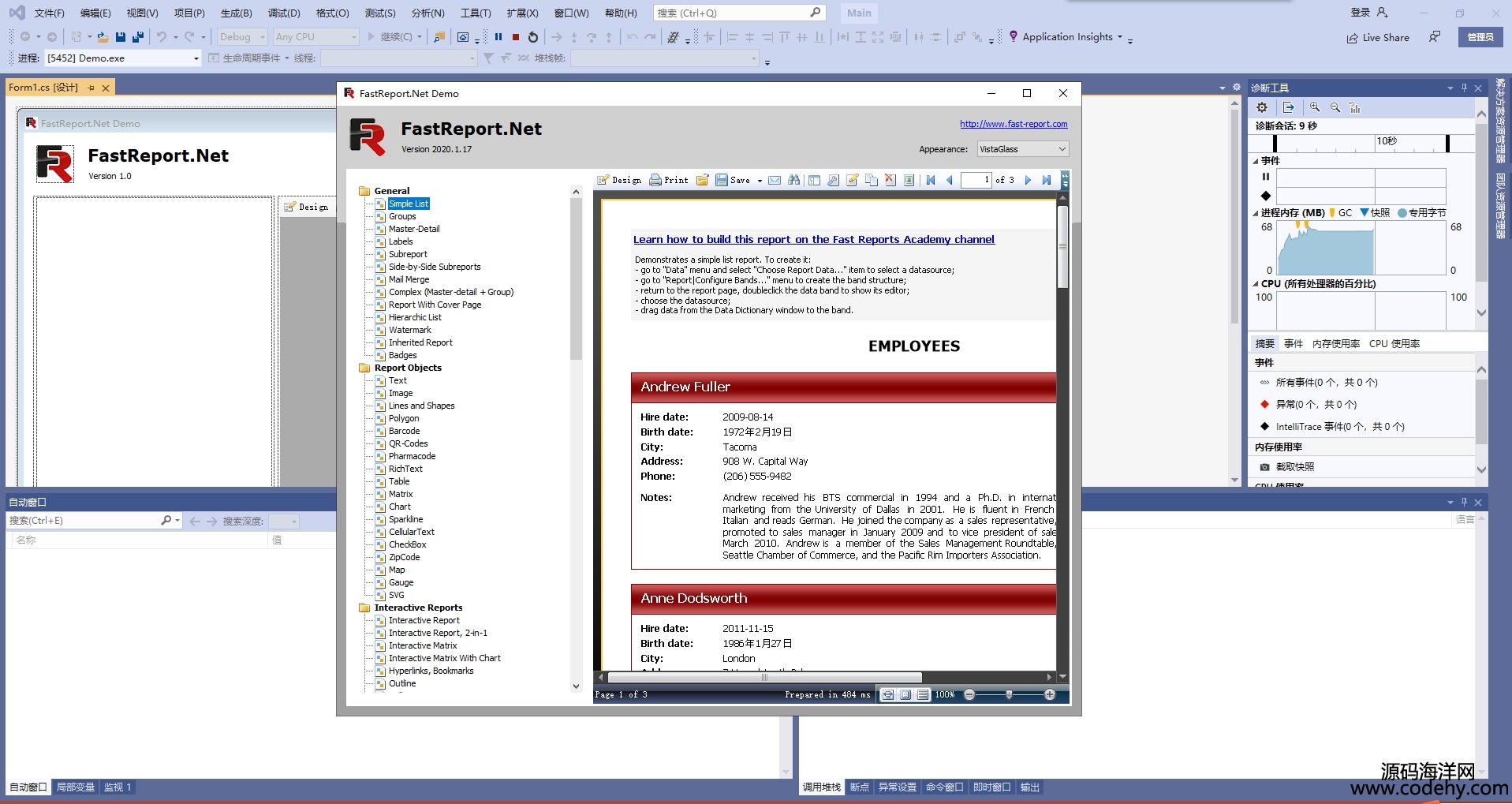Select Form1.cs [设计] document tab
This screenshot has width=1512, height=804.
pos(44,88)
